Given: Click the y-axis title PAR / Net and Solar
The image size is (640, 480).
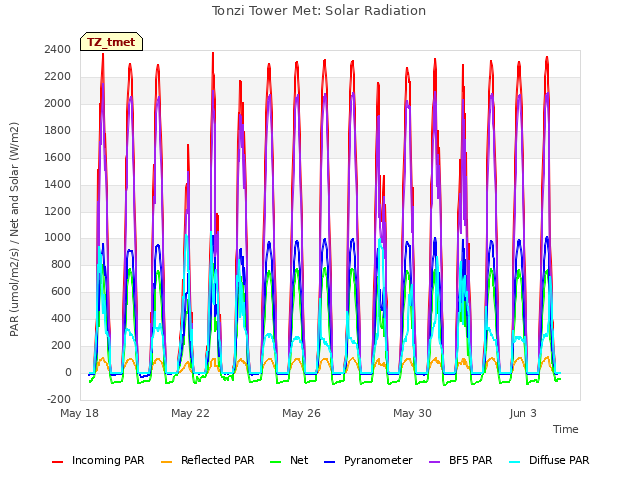Looking at the screenshot, I should click(x=14, y=229).
